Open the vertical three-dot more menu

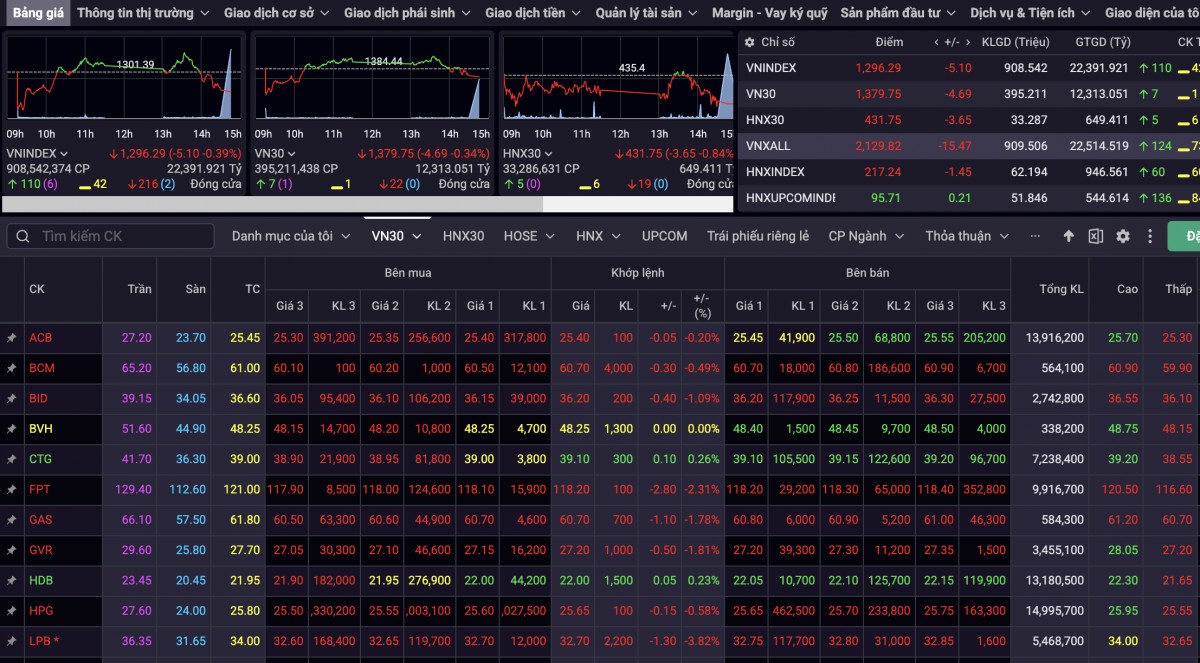click(1150, 236)
